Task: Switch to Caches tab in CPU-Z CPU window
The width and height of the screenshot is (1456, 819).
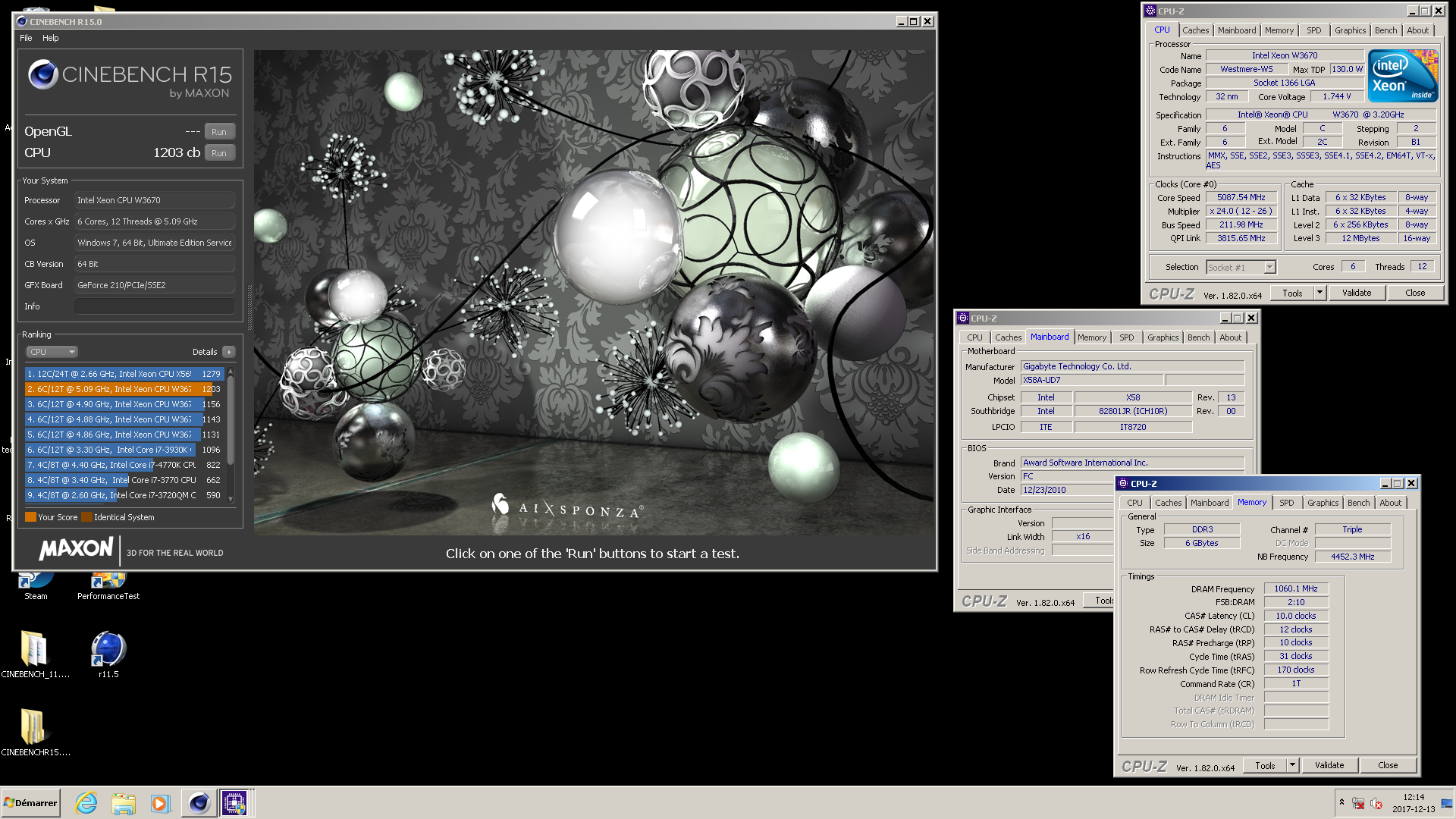Action: pos(1195,30)
